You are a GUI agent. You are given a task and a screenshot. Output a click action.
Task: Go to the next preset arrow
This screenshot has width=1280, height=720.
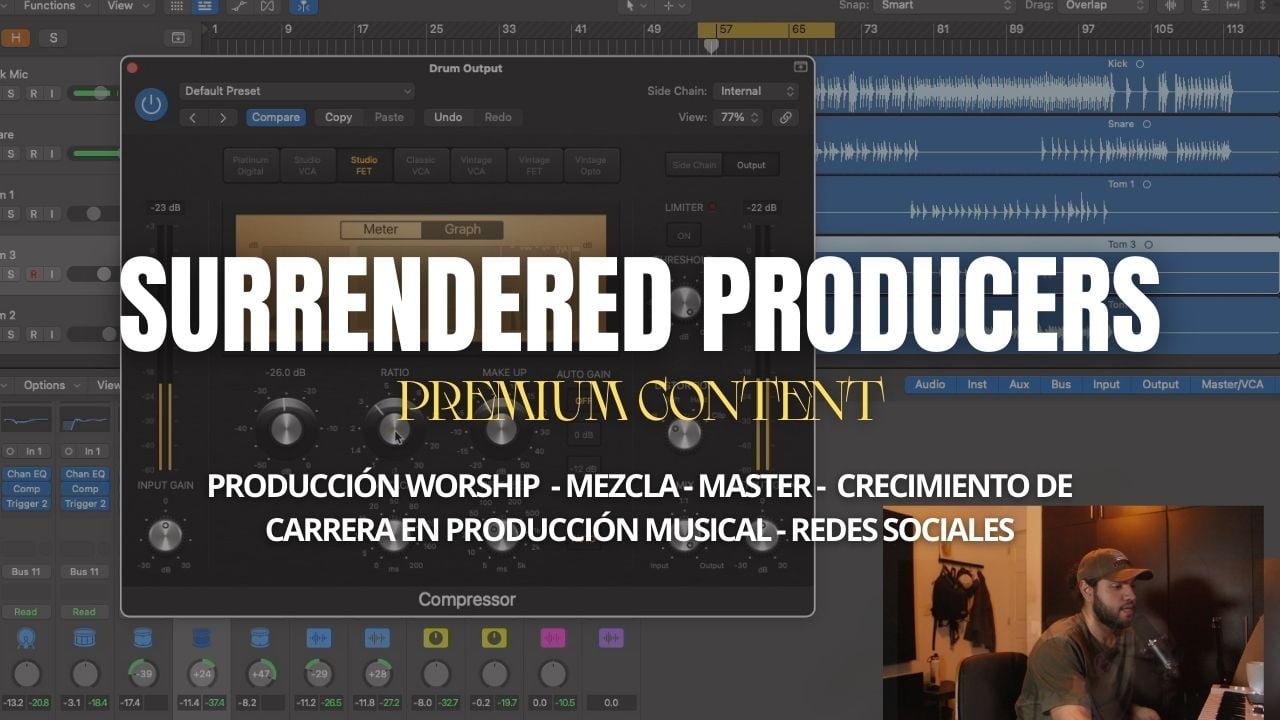click(x=222, y=117)
